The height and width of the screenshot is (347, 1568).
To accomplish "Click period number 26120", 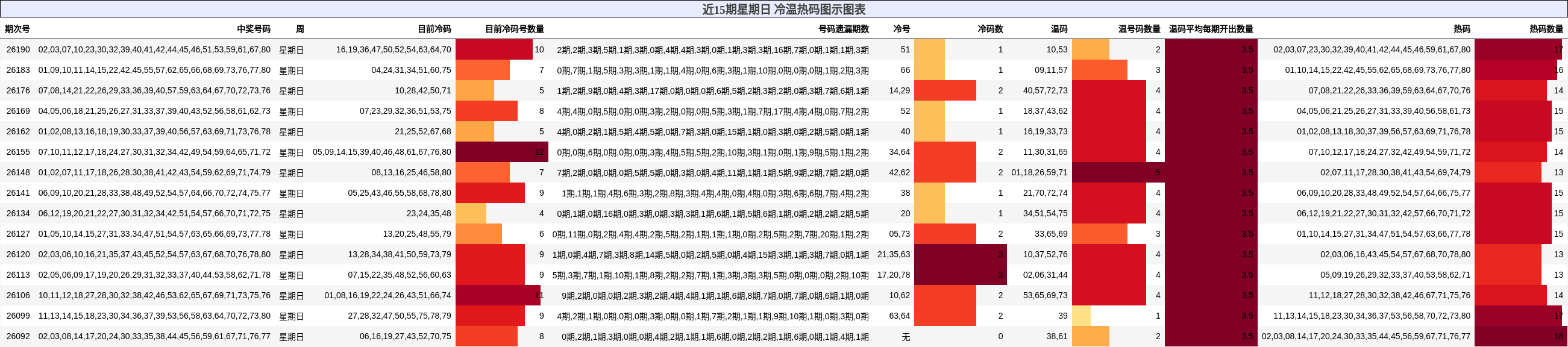I will tap(18, 254).
